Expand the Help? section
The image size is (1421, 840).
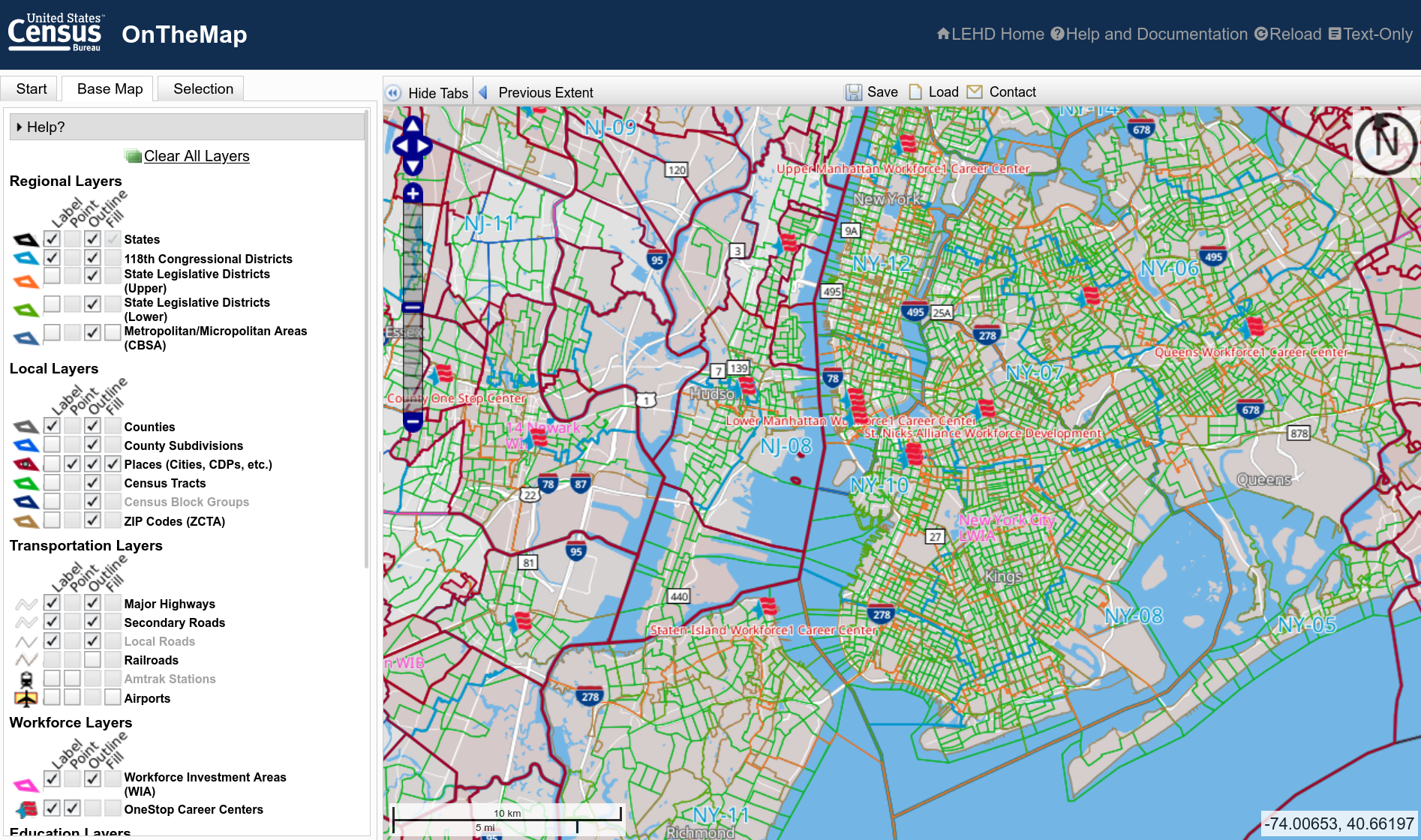pos(187,127)
